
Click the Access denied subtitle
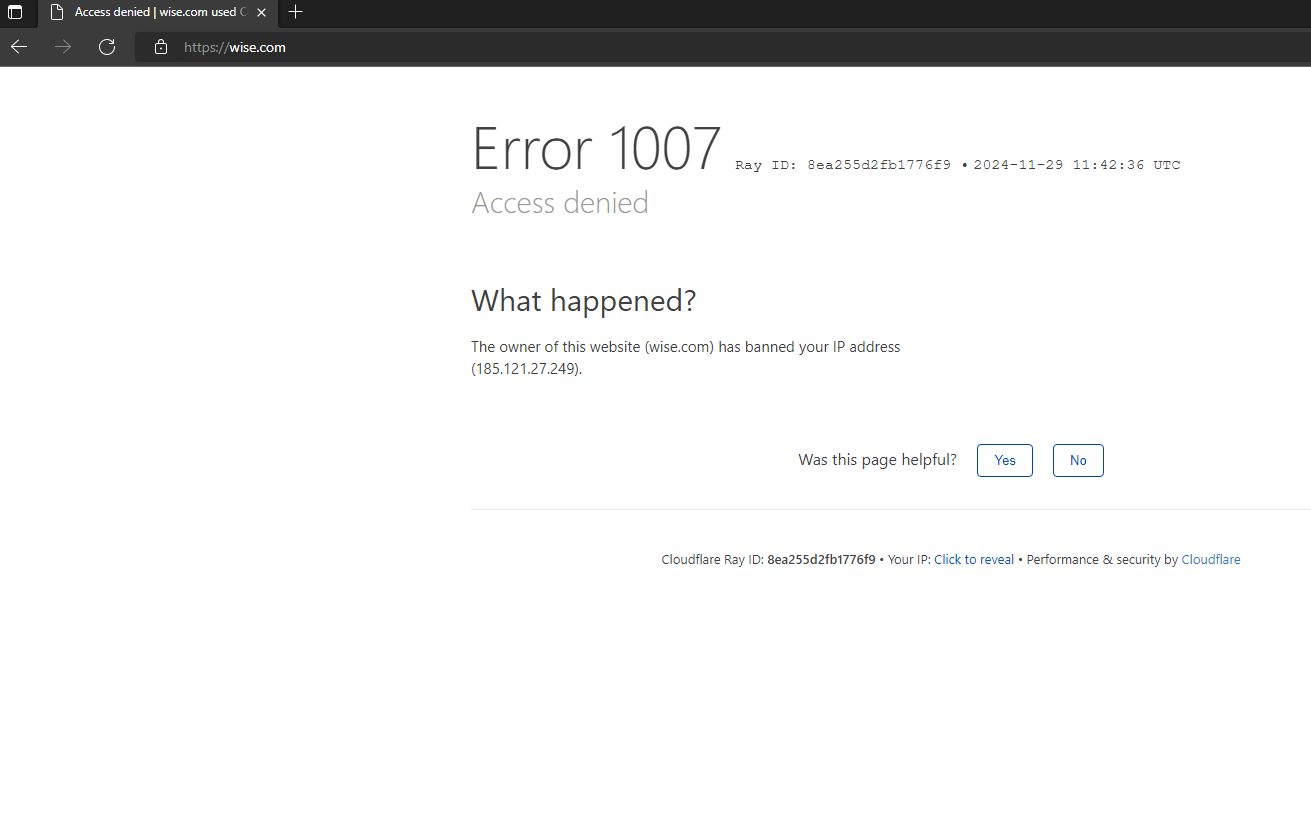pyautogui.click(x=560, y=203)
